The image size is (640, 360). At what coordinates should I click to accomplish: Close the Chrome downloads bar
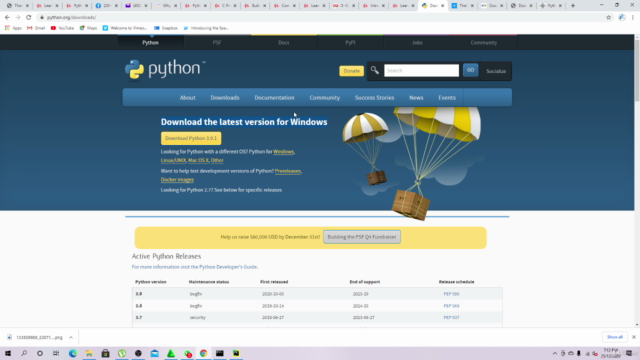click(x=633, y=337)
